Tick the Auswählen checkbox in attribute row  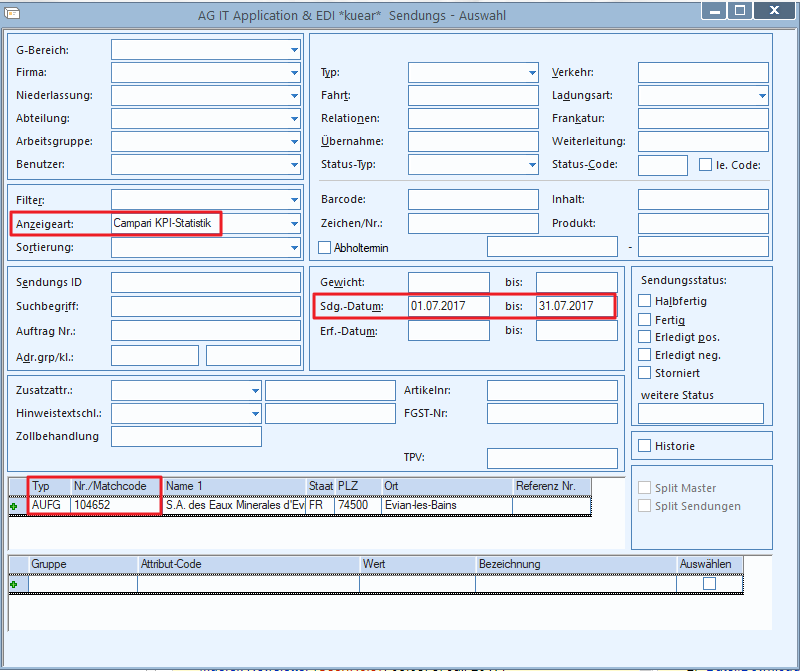click(709, 584)
